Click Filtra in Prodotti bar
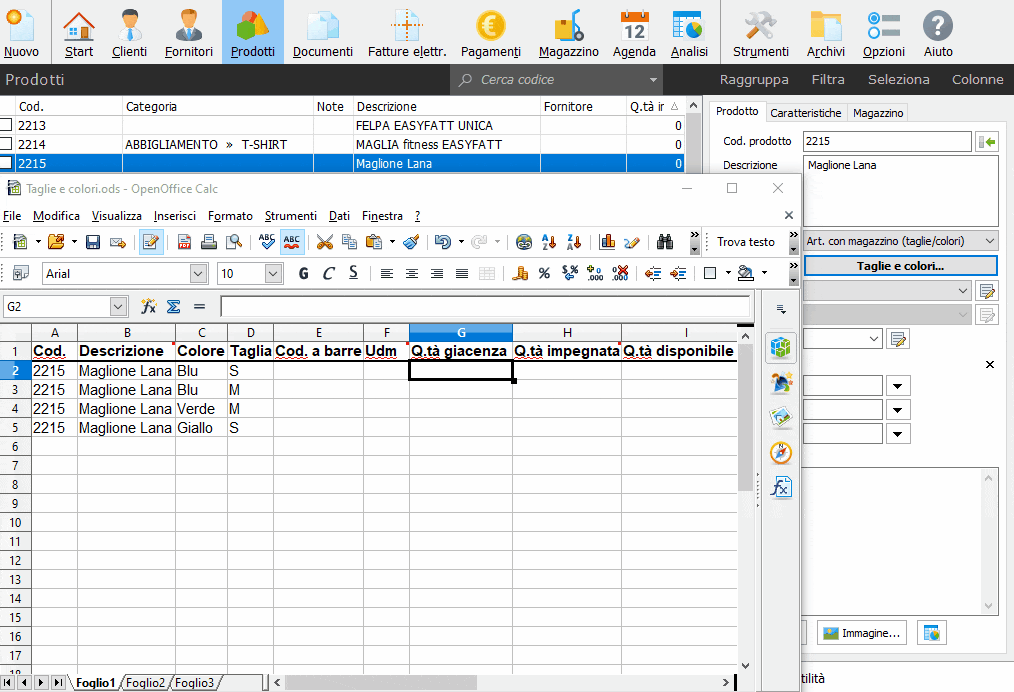1014x692 pixels. point(828,80)
